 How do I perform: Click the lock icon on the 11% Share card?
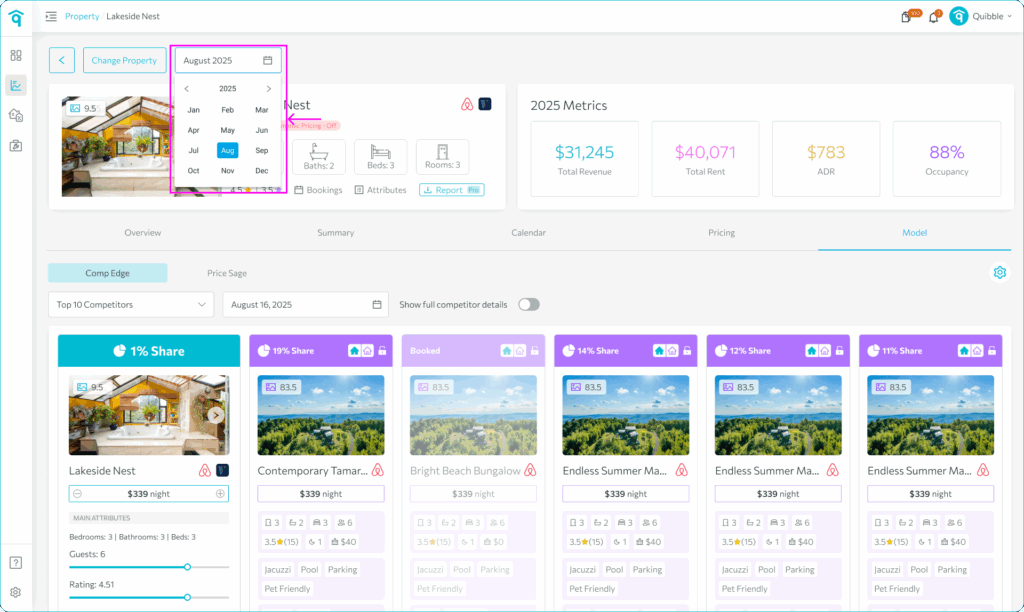click(992, 351)
